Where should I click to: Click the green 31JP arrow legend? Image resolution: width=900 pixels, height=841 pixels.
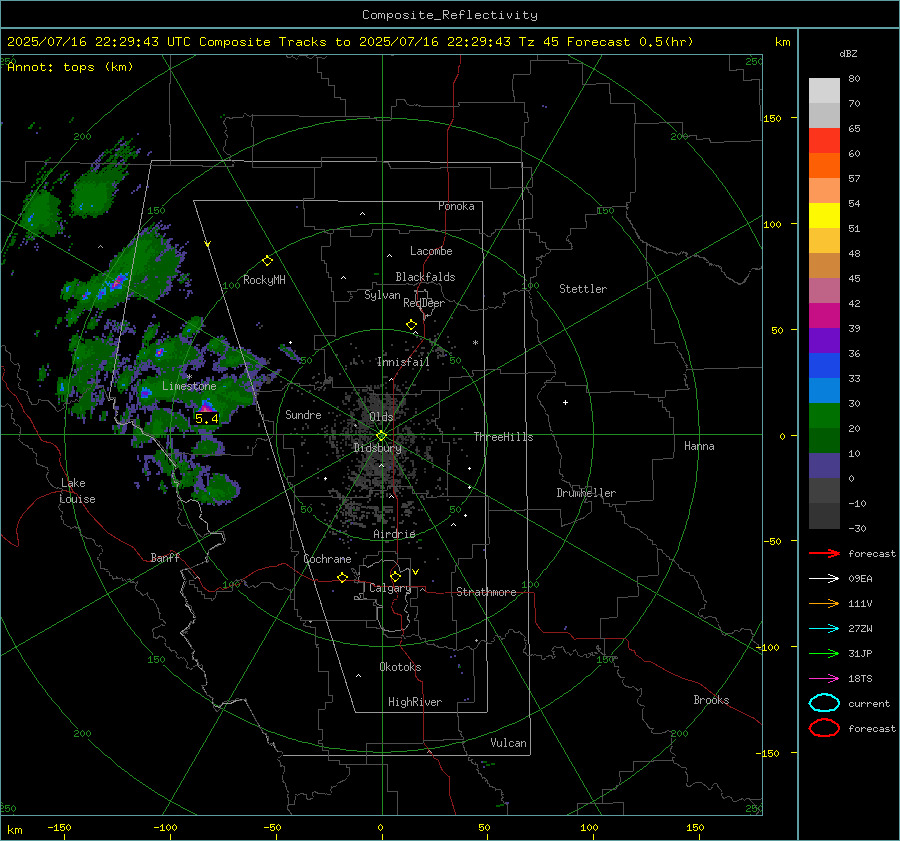click(x=824, y=653)
